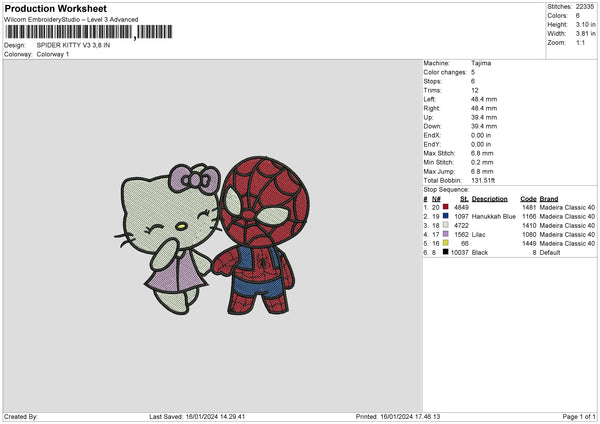The image size is (600, 424).
Task: Click the yellow thread color swatch
Action: 445,243
